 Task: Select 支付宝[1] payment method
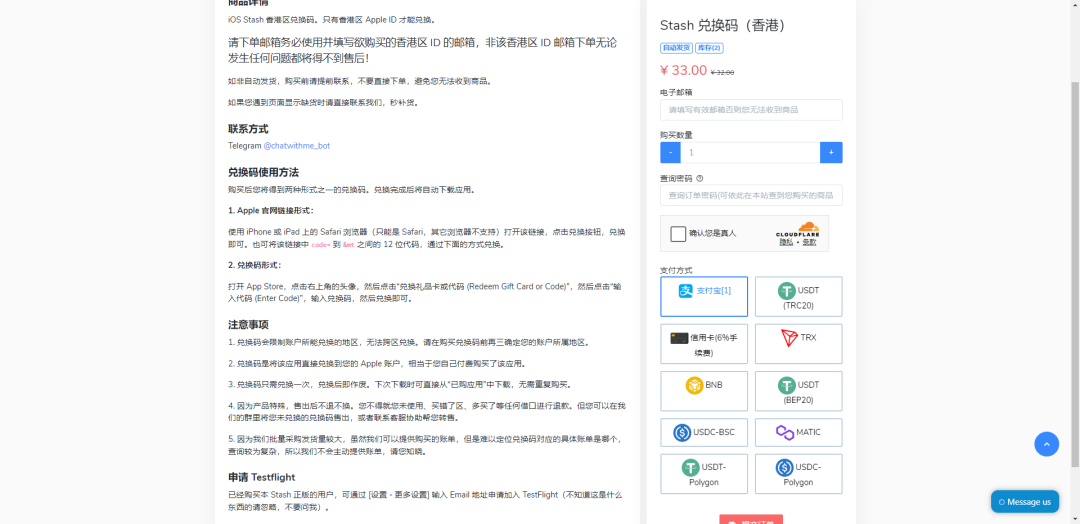[704, 296]
